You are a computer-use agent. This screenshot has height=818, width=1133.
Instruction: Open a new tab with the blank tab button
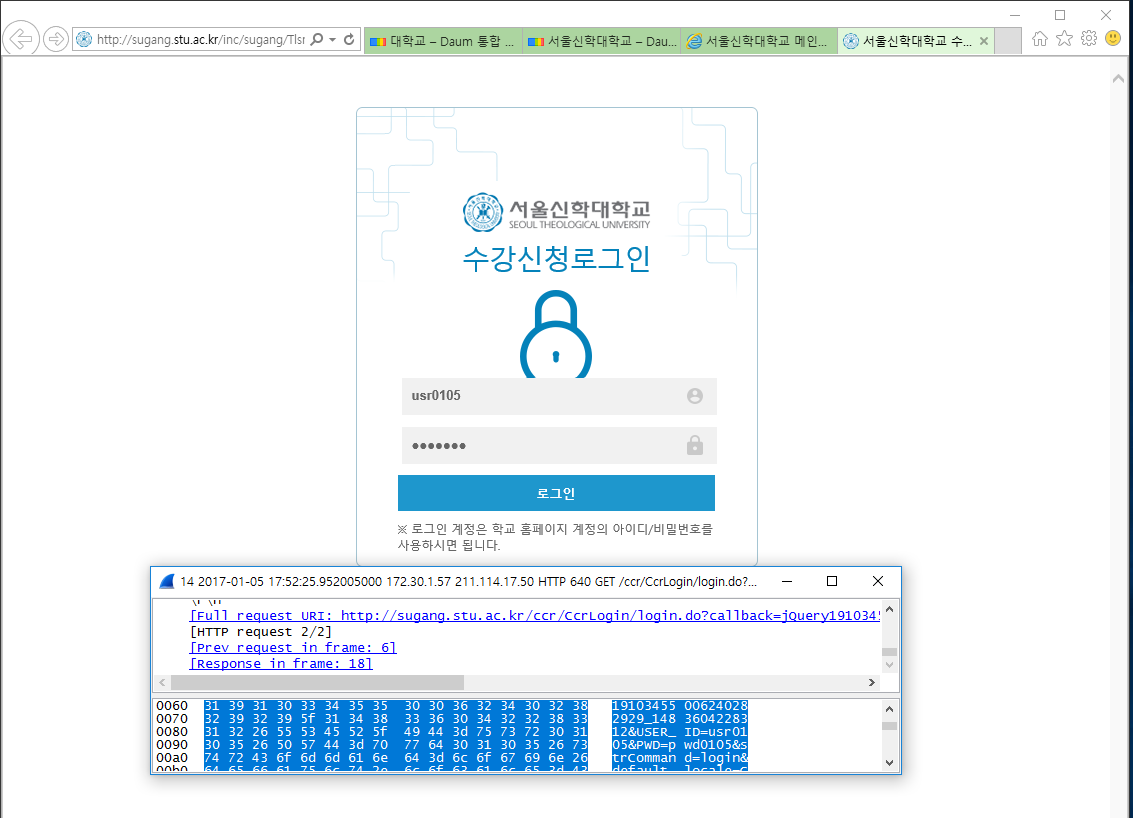(x=1008, y=41)
